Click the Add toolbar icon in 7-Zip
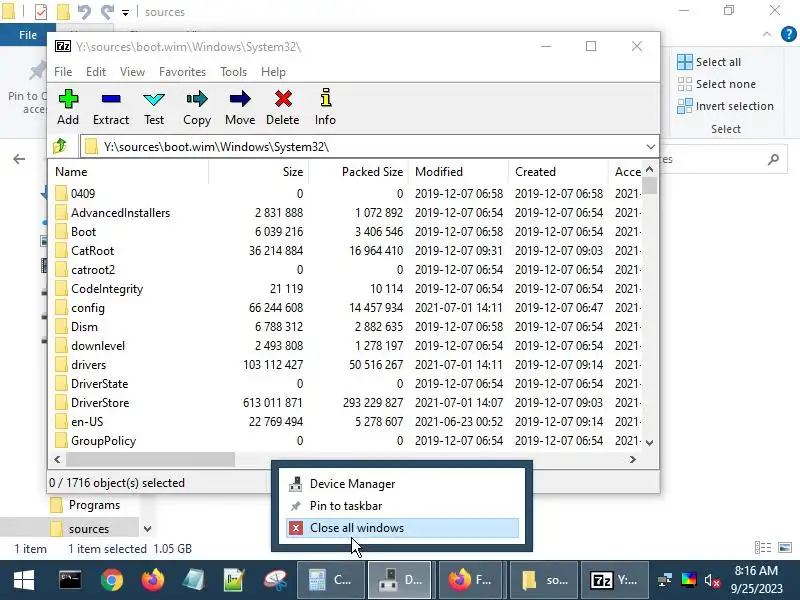The image size is (800, 600). (68, 99)
